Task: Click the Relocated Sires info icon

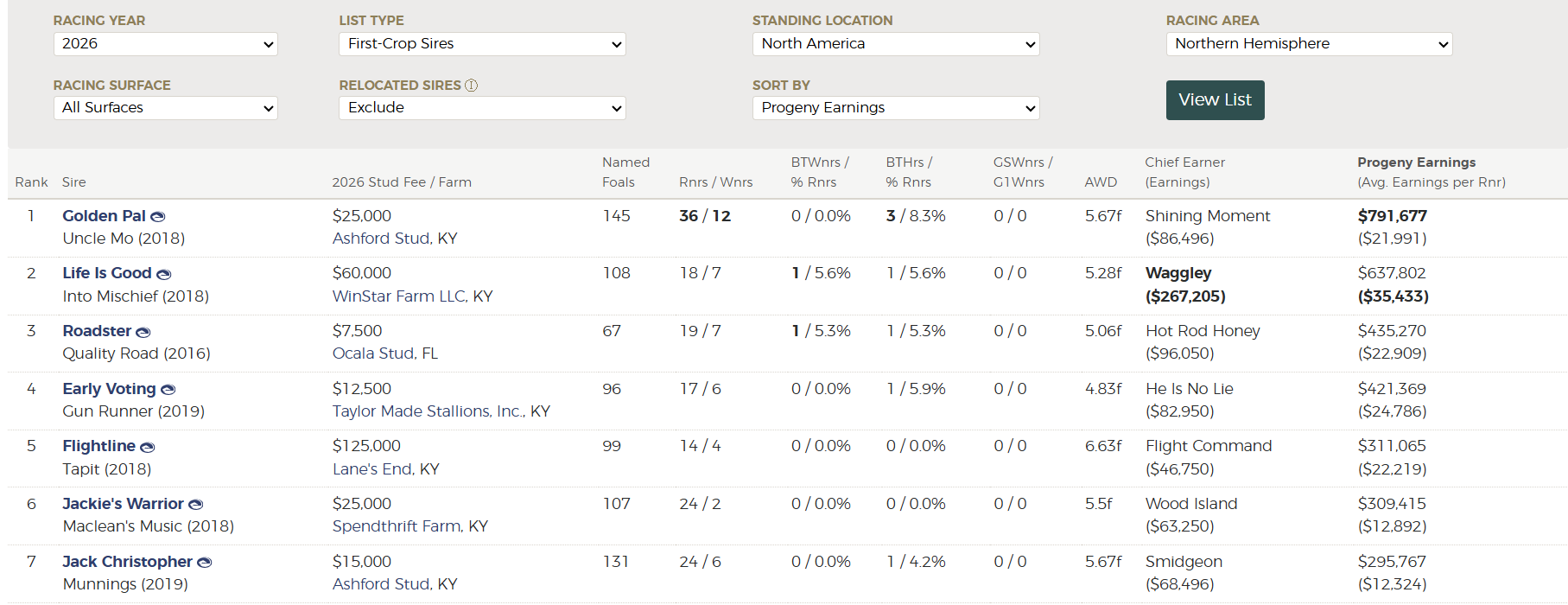Action: [471, 86]
